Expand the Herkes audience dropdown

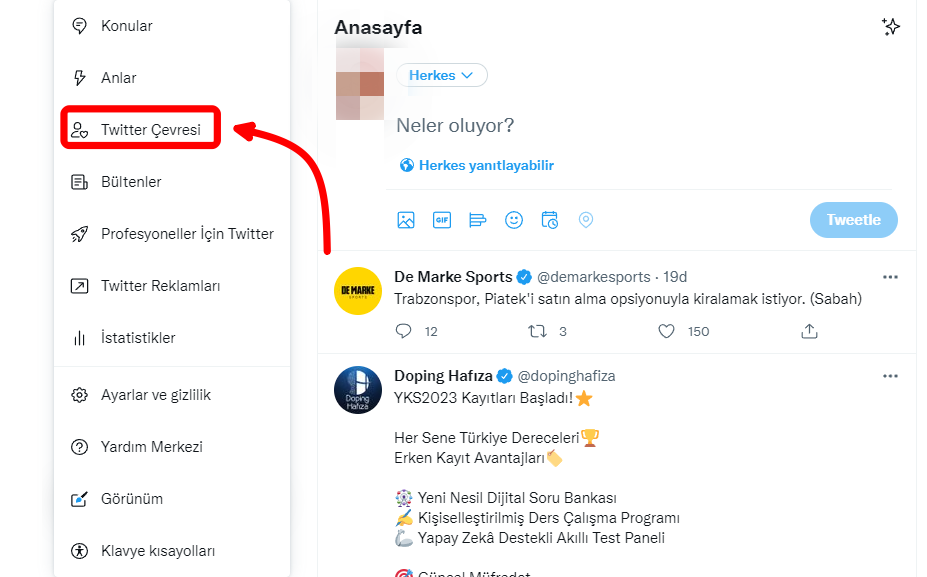pos(441,75)
